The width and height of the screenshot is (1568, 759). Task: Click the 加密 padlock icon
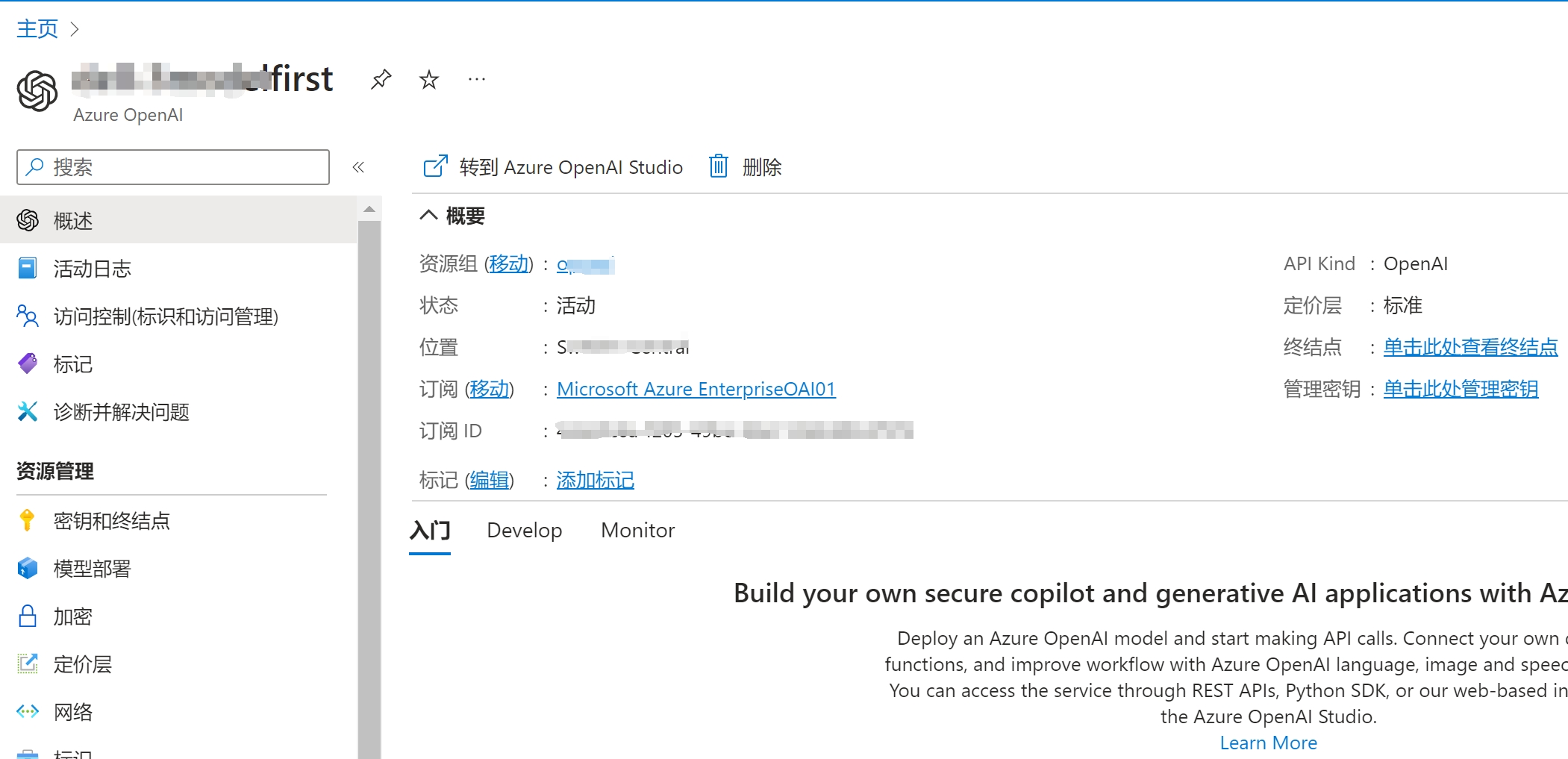point(28,616)
